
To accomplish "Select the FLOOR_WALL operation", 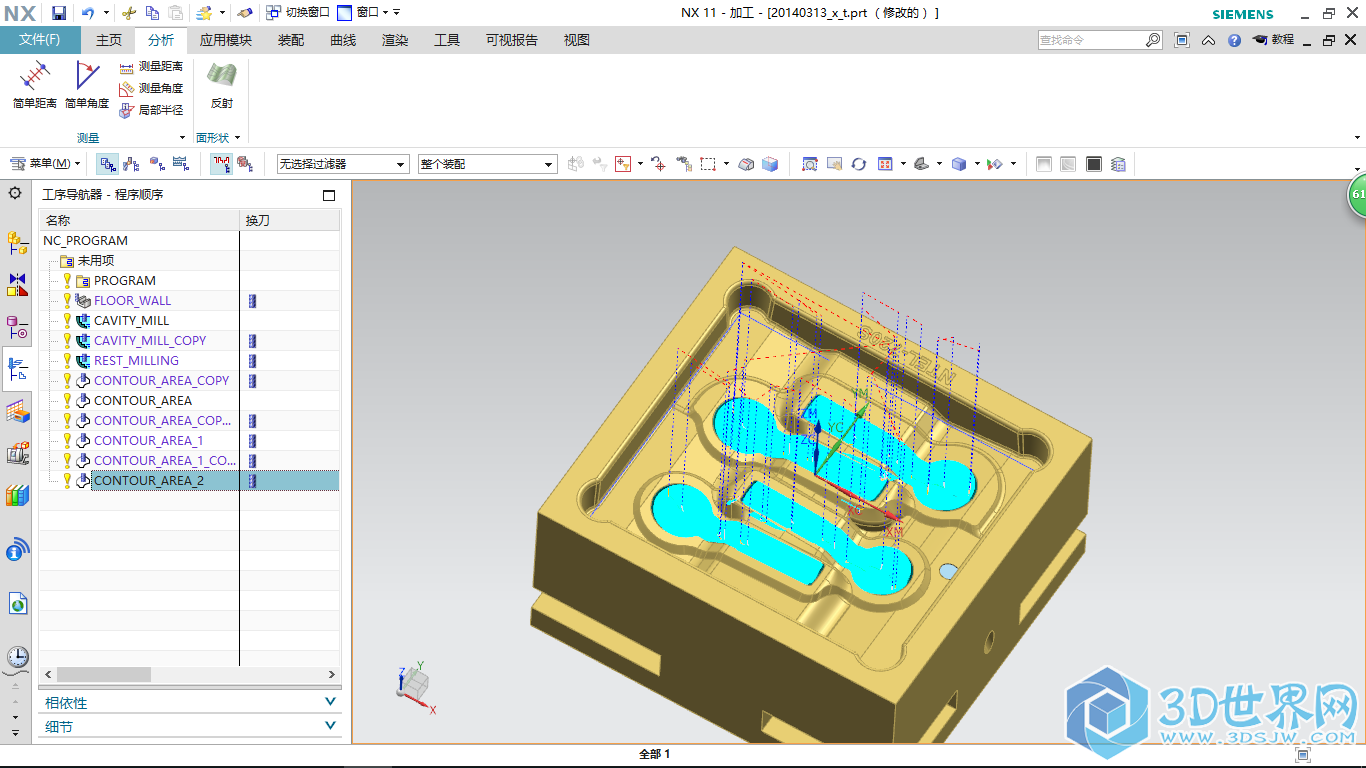I will tap(132, 300).
